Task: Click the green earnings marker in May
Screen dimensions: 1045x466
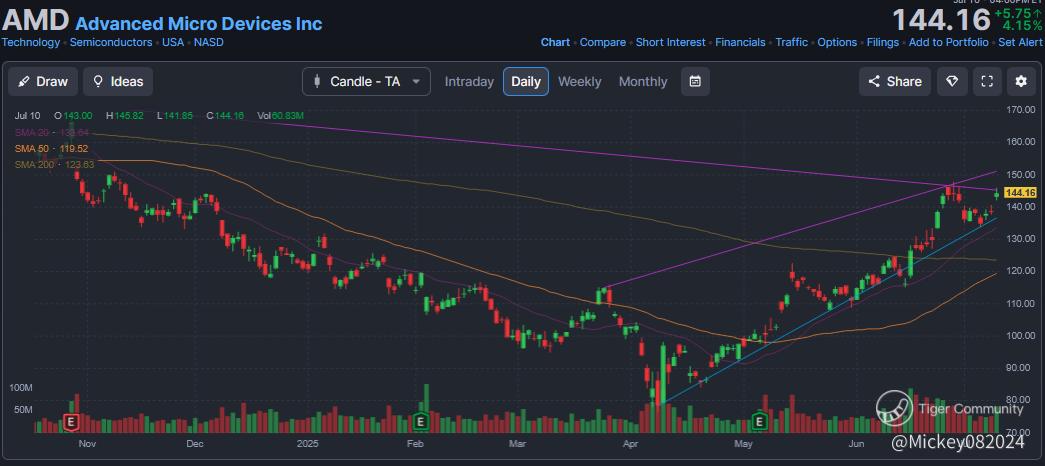Action: click(x=760, y=422)
